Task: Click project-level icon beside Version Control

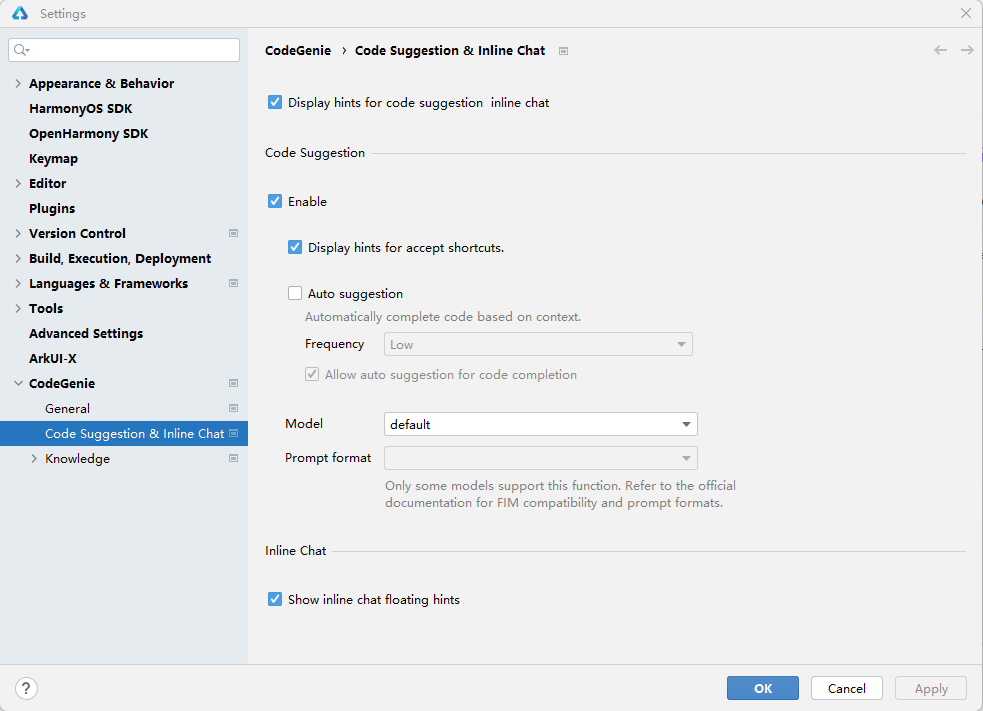Action: click(x=233, y=234)
